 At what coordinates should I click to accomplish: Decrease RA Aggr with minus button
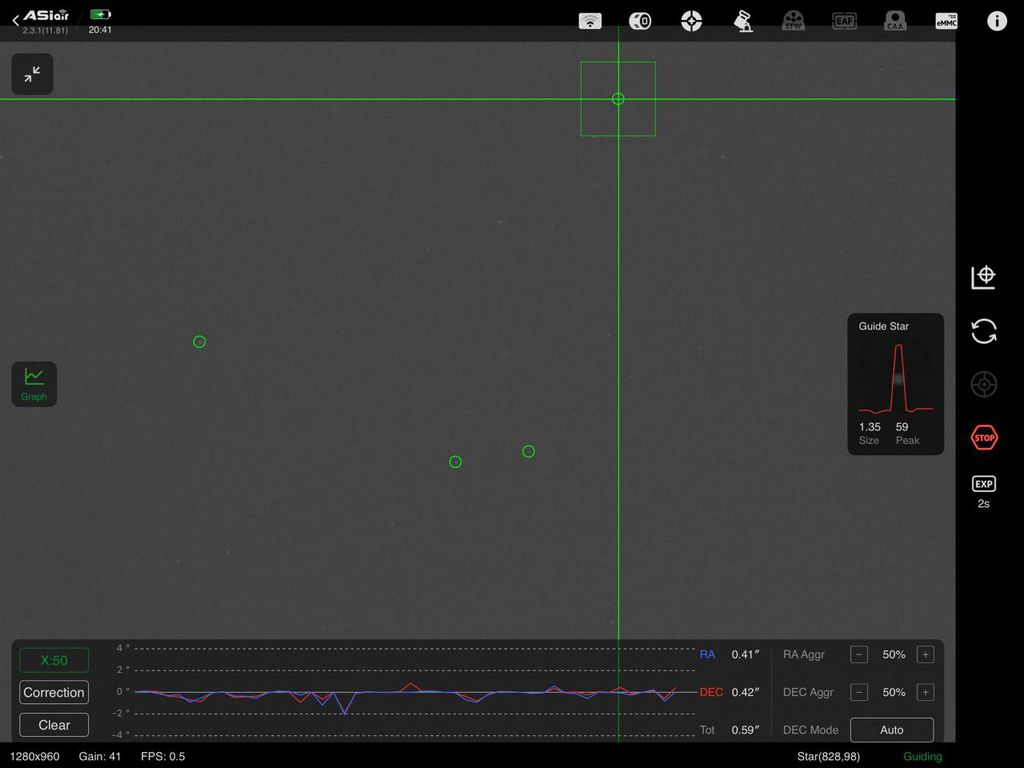click(859, 654)
